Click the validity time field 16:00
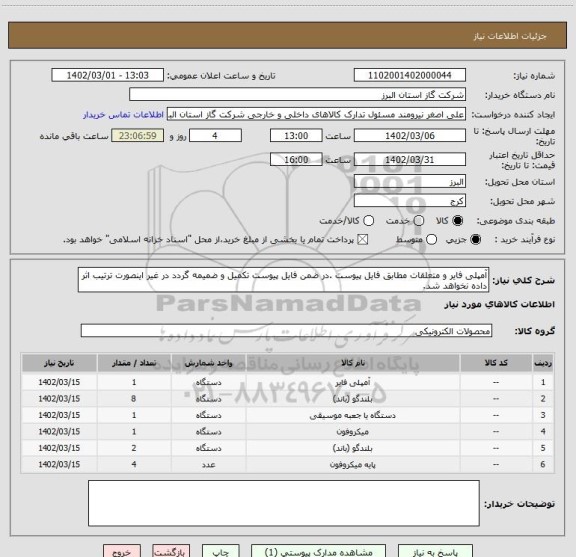Image resolution: width=576 pixels, height=557 pixels. 296,159
